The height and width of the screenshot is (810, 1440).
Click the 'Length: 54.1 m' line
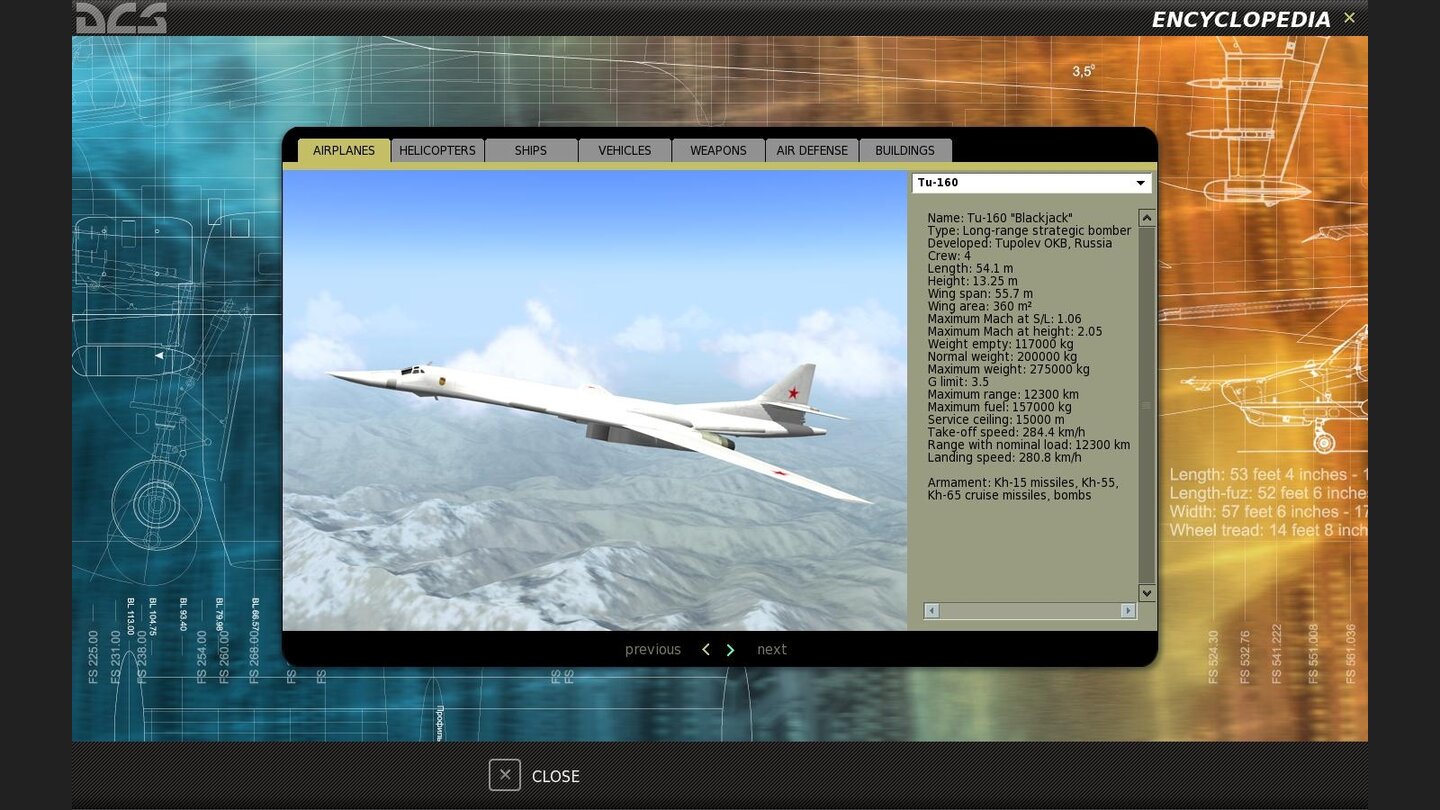pyautogui.click(x=970, y=268)
